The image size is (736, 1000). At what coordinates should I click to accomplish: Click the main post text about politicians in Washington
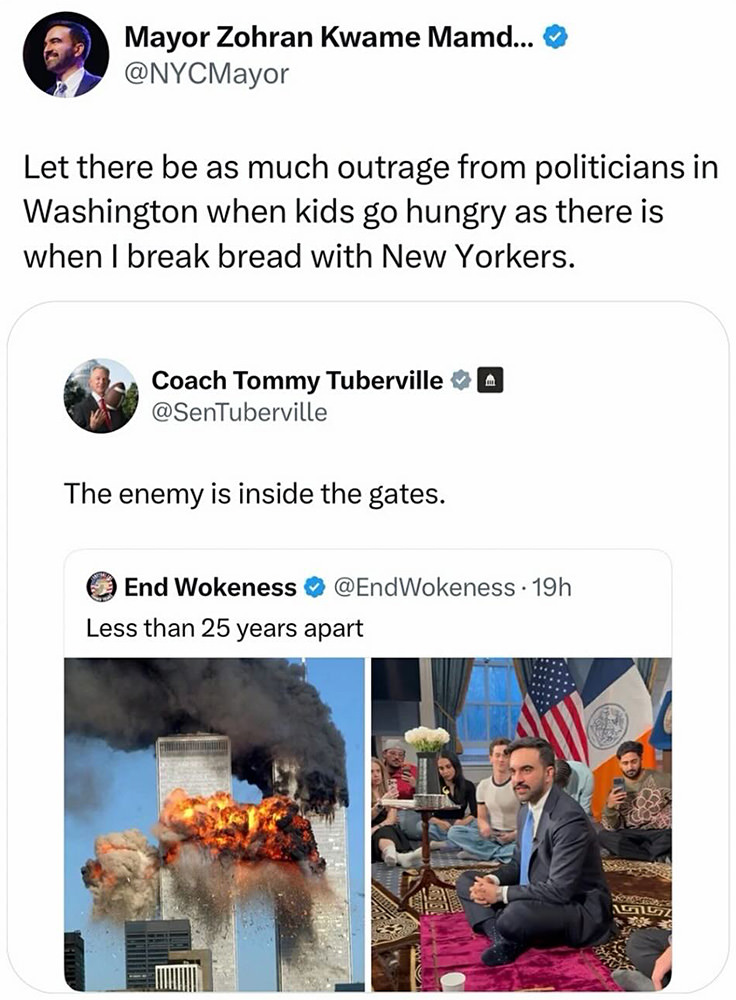click(x=370, y=213)
